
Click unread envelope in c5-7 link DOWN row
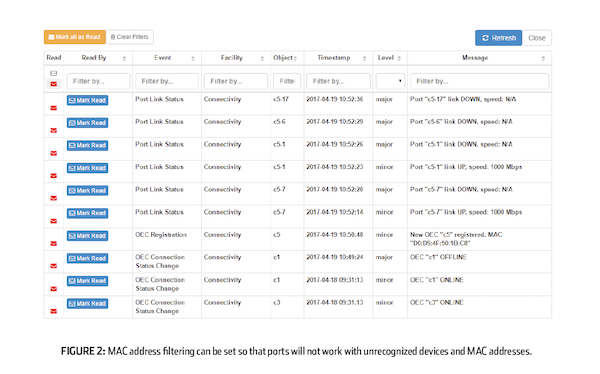point(54,198)
